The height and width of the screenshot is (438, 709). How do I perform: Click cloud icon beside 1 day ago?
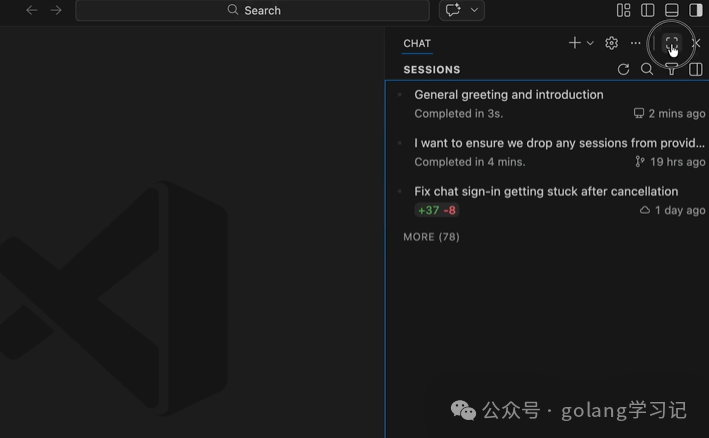click(x=644, y=210)
